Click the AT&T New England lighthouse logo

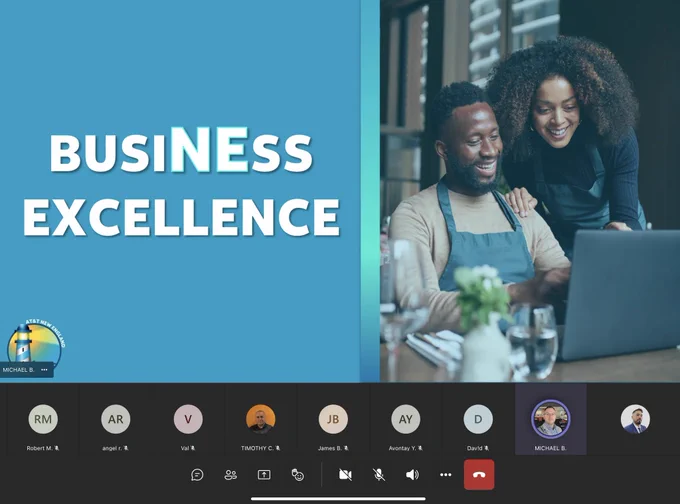[x=36, y=342]
